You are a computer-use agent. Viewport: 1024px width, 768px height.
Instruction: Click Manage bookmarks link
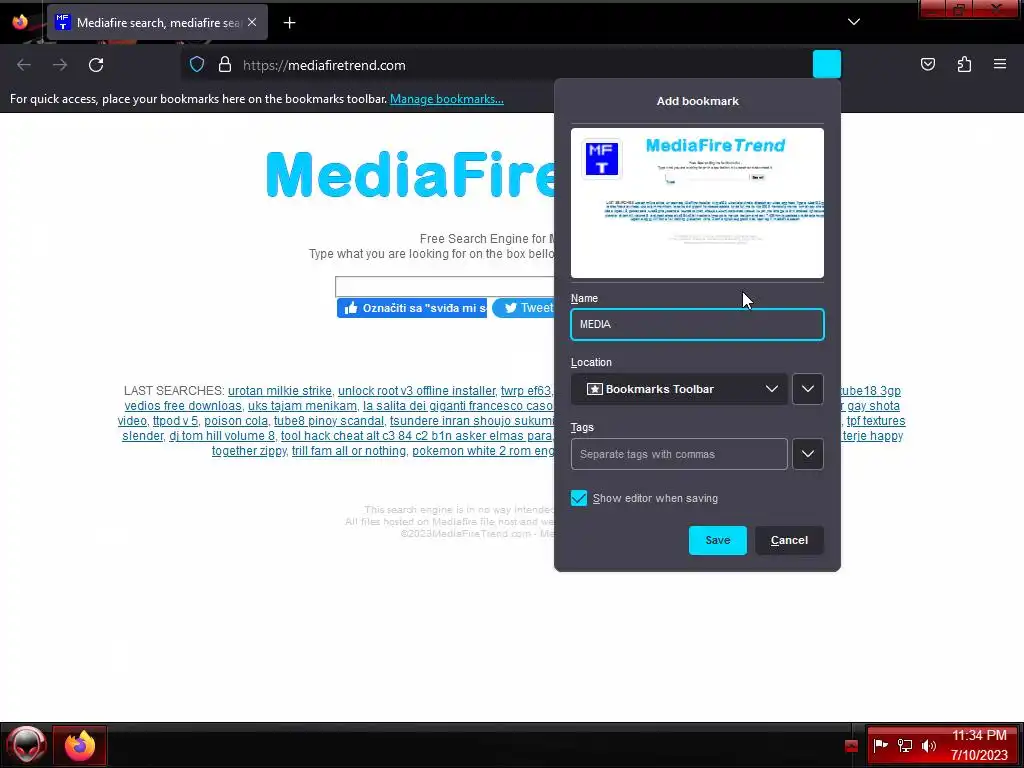point(447,99)
